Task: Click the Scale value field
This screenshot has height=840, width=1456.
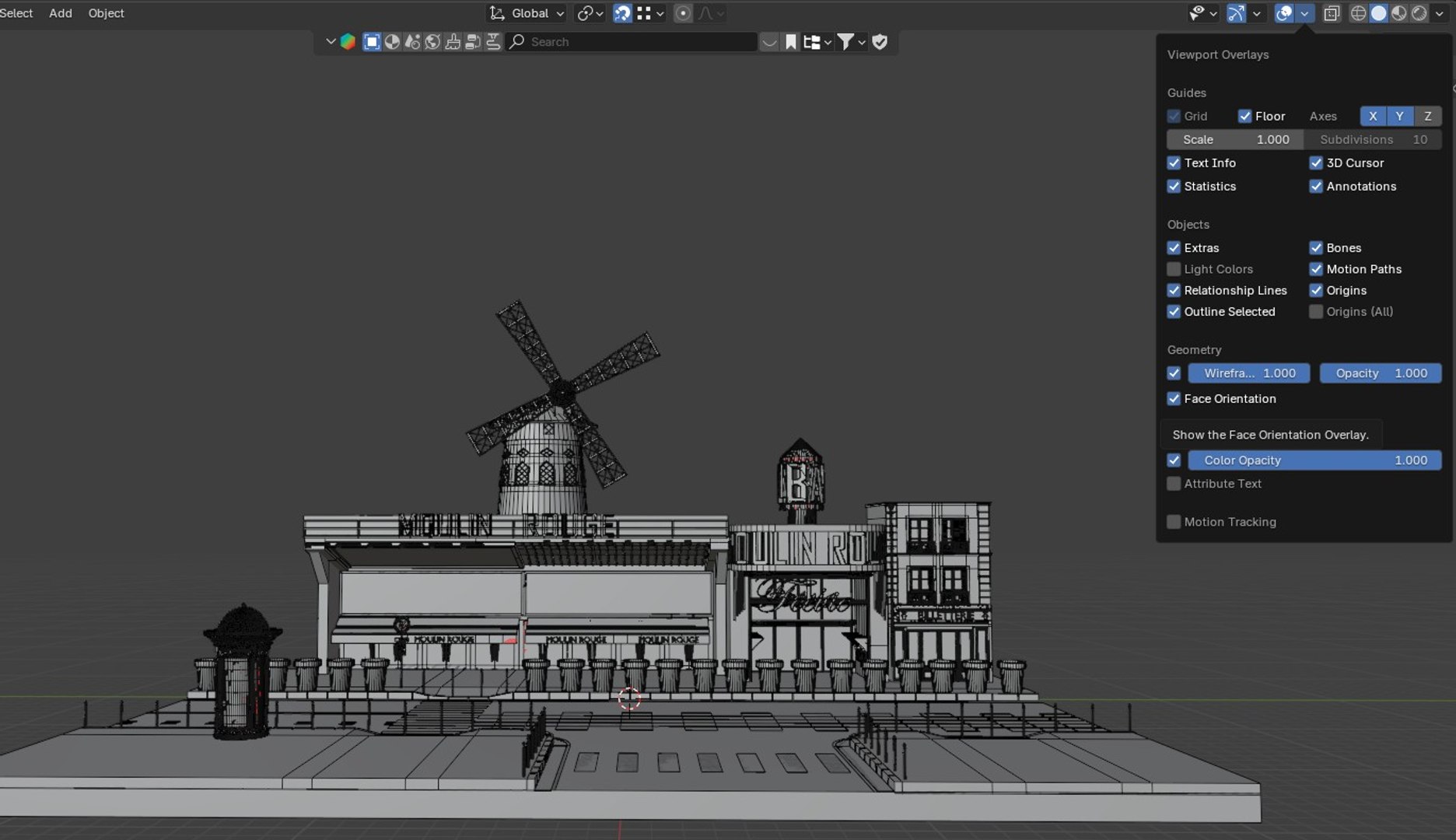Action: point(1235,139)
